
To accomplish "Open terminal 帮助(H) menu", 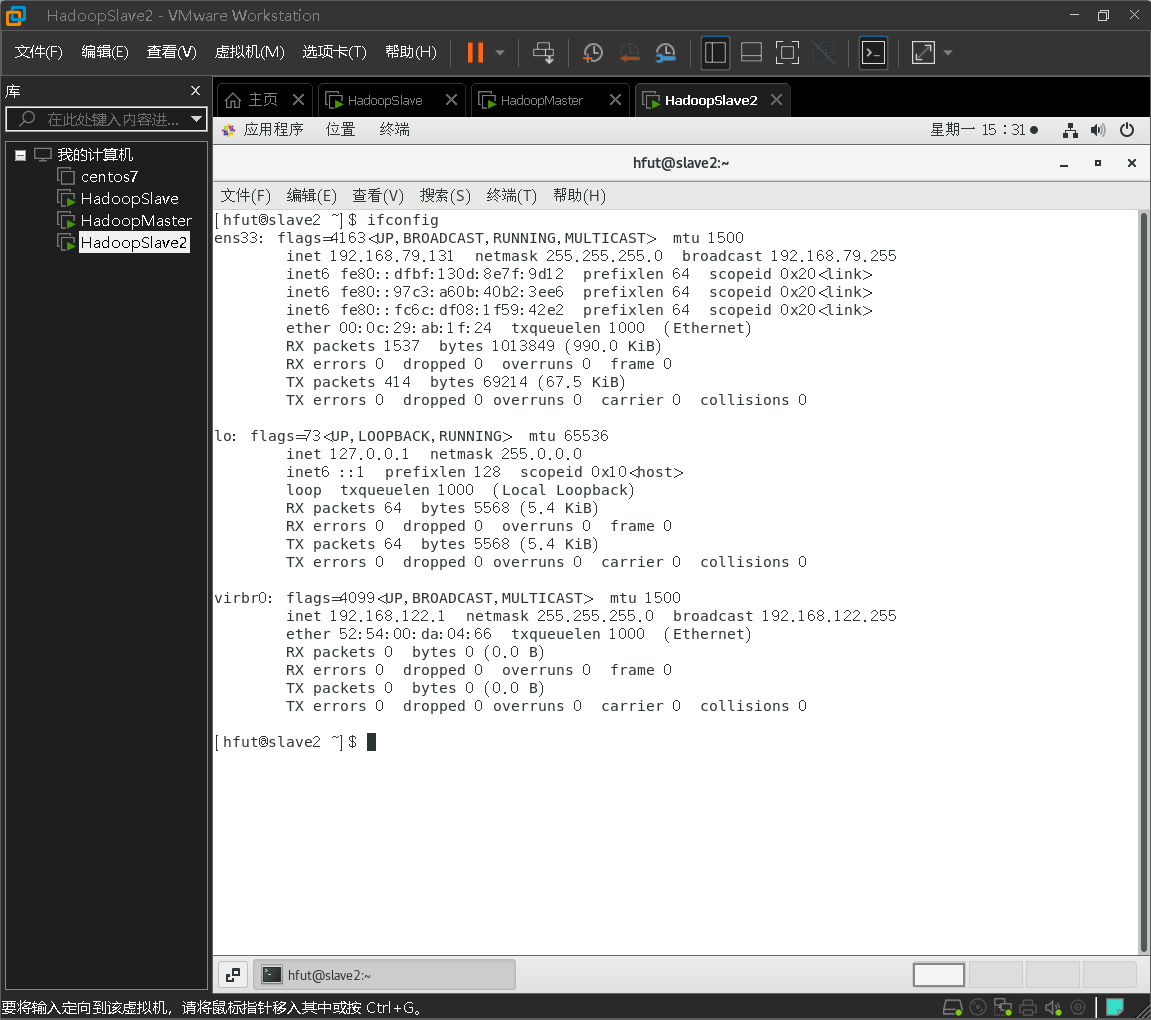I will [x=579, y=196].
